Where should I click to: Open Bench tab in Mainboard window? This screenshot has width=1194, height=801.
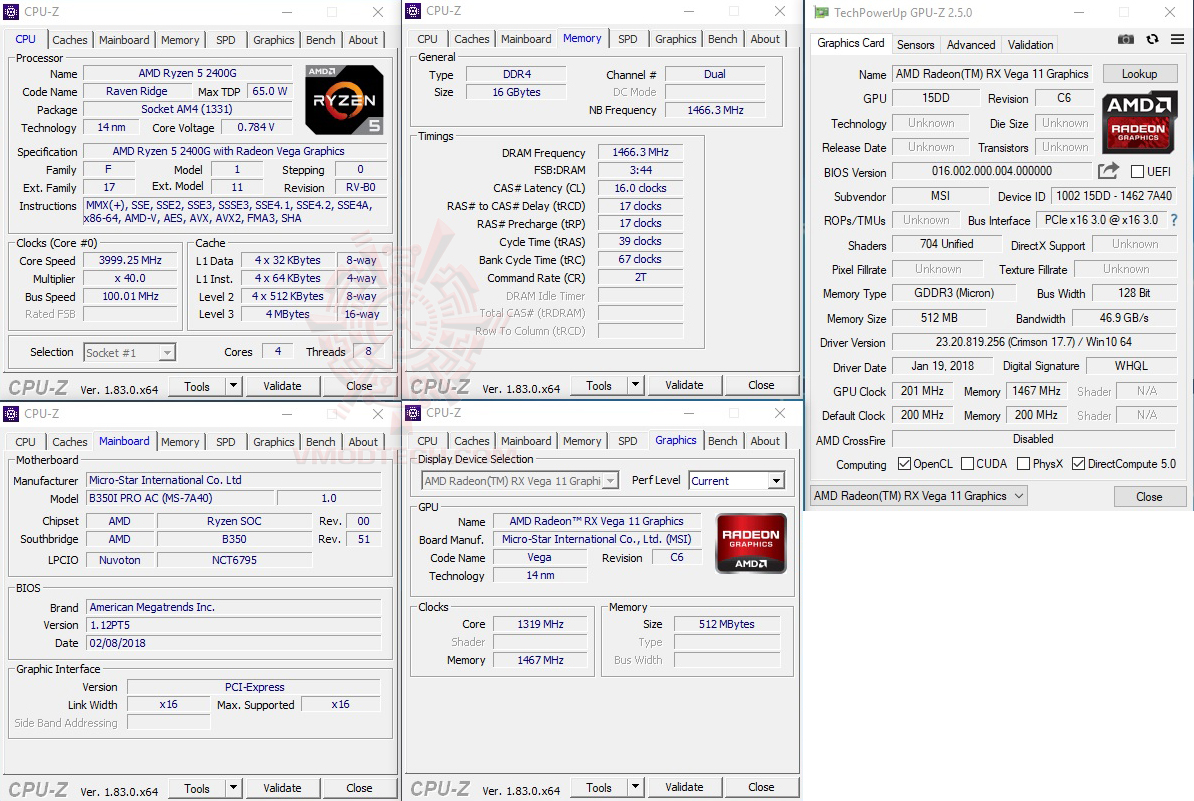tap(321, 442)
